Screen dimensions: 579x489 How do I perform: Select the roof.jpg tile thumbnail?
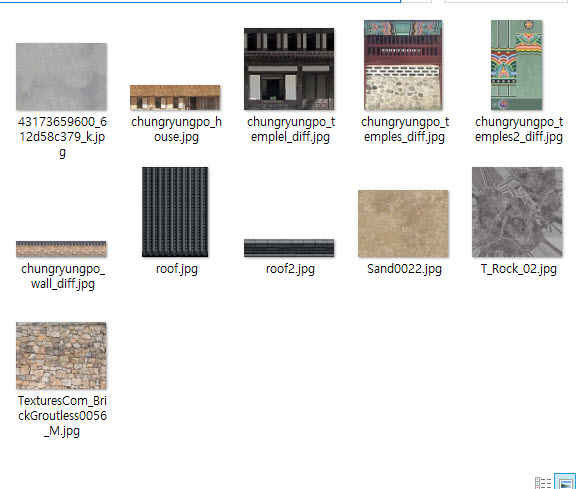coord(175,212)
